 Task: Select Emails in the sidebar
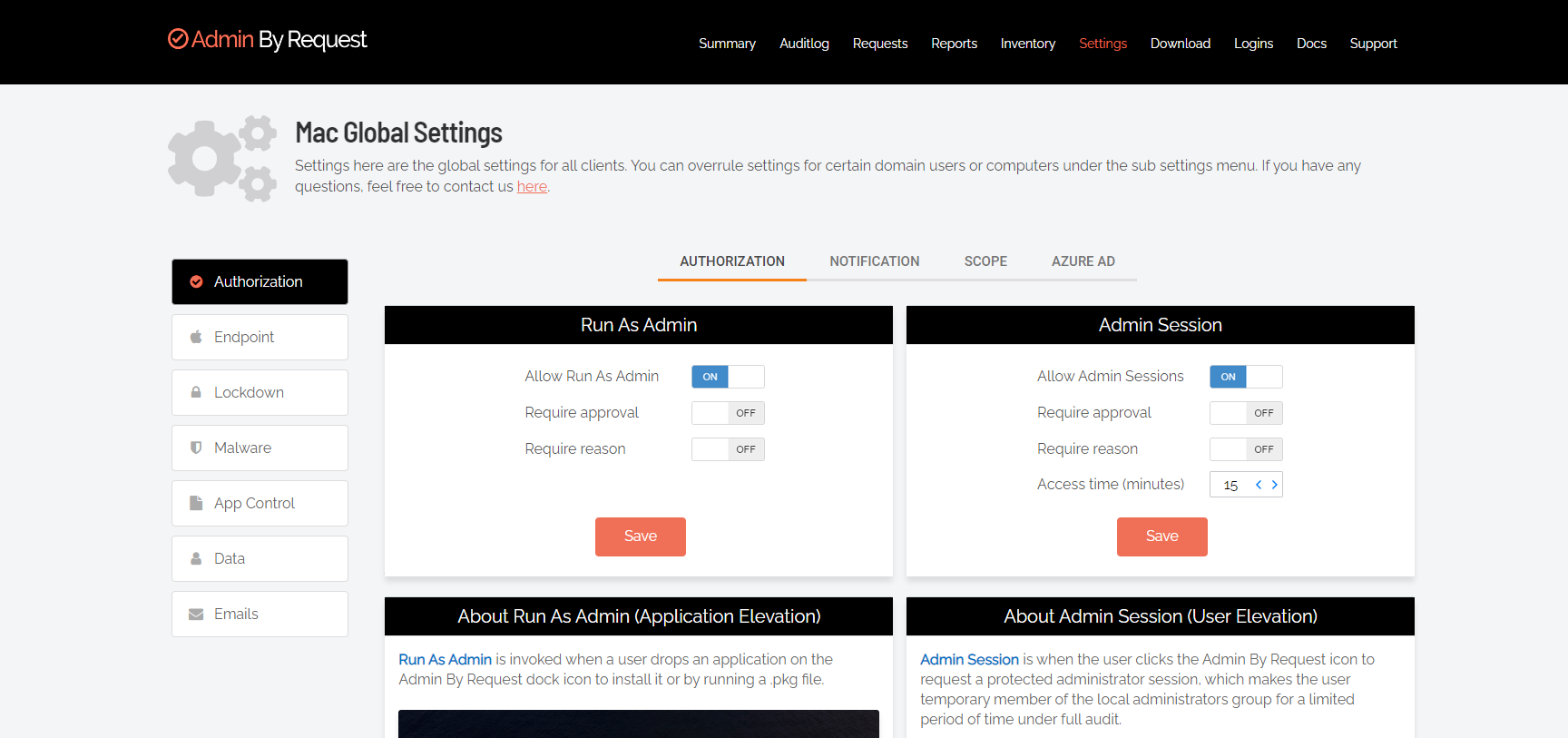tap(260, 615)
